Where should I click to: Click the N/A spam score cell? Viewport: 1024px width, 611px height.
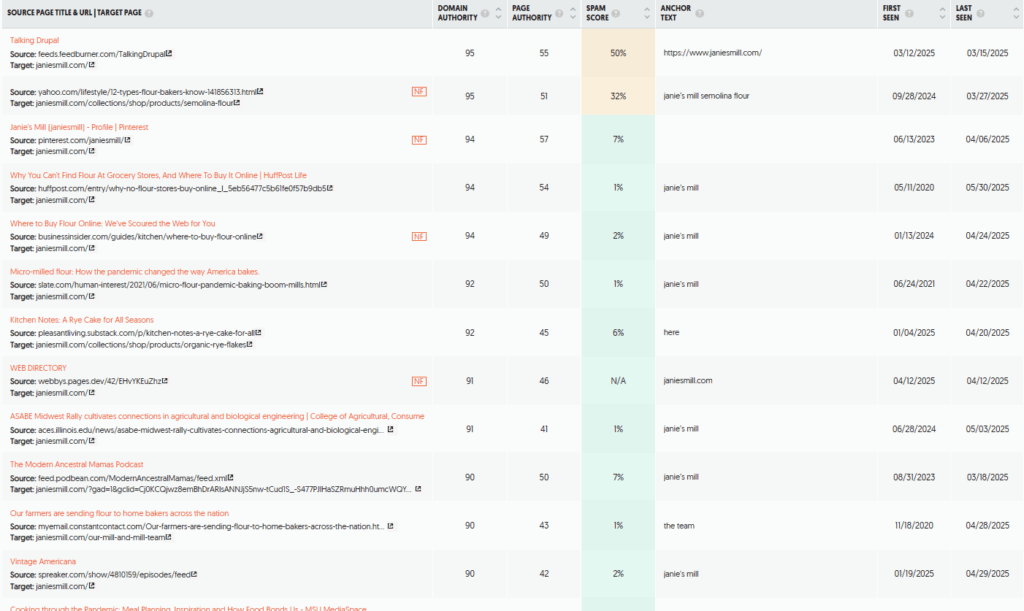pos(618,381)
